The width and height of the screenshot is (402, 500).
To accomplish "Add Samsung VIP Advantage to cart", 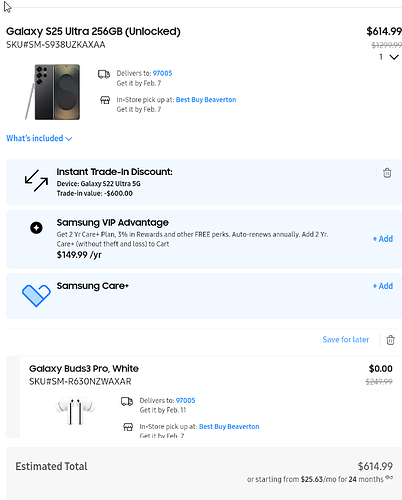I will coord(383,239).
